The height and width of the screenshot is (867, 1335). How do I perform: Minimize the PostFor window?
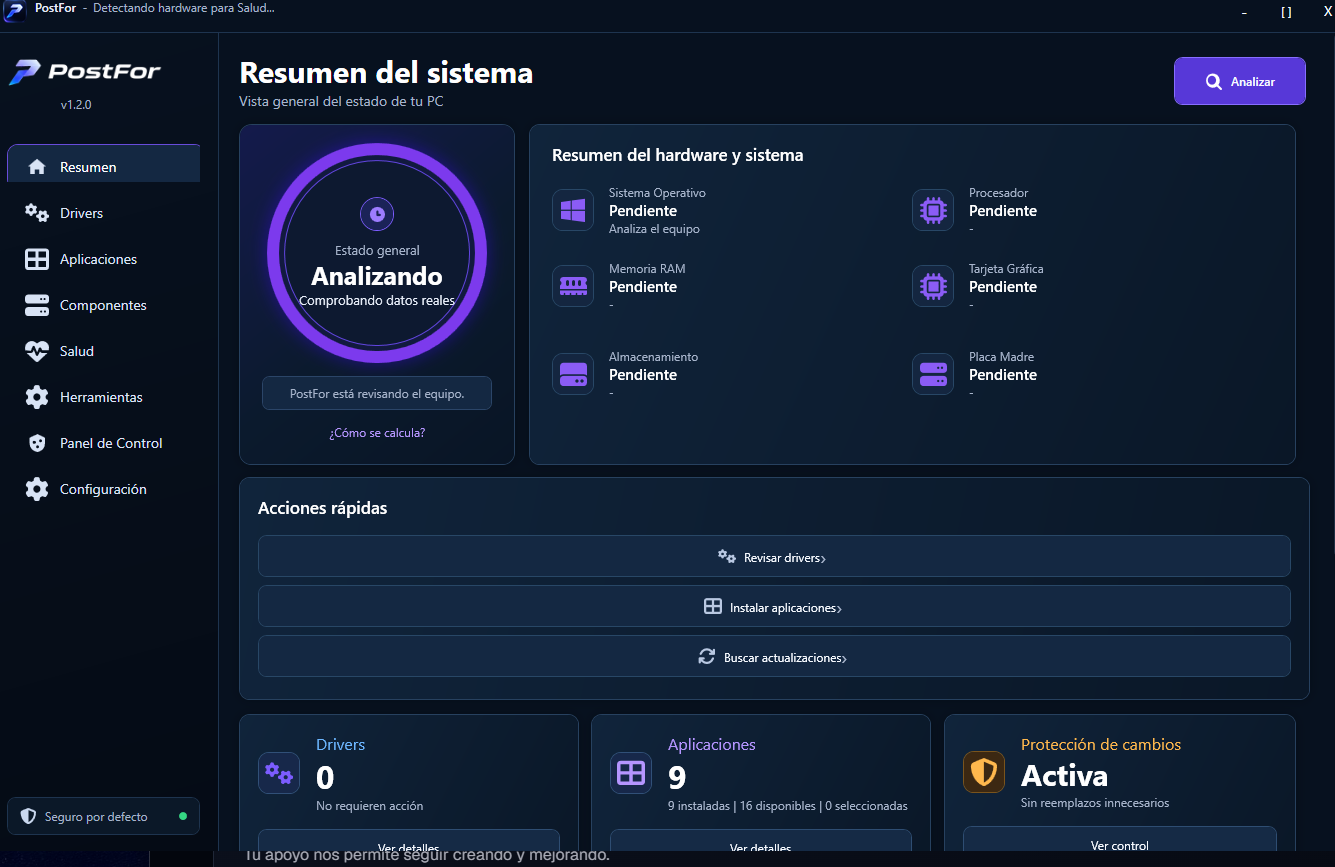coord(1244,12)
